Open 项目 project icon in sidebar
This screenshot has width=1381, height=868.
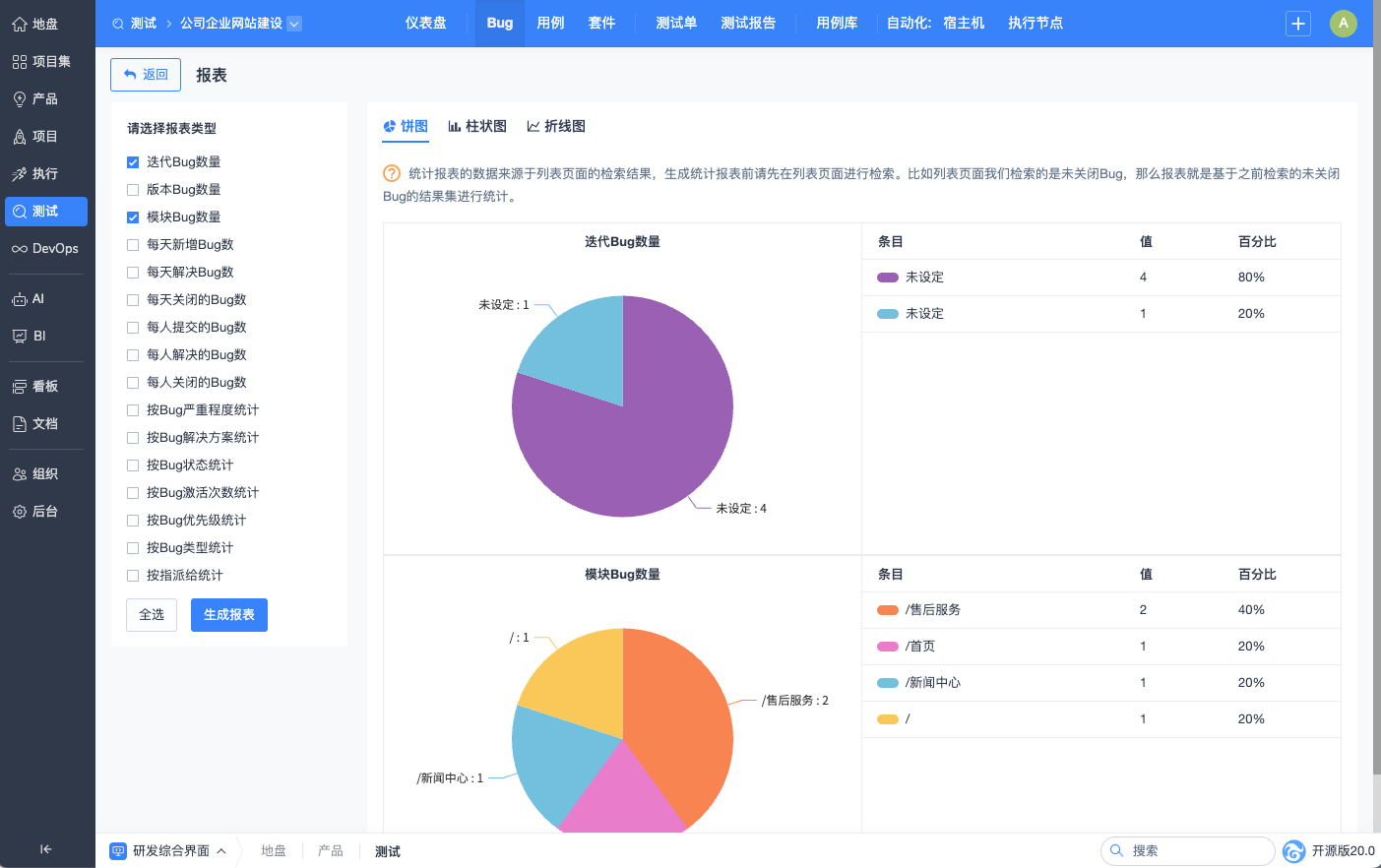coord(20,136)
